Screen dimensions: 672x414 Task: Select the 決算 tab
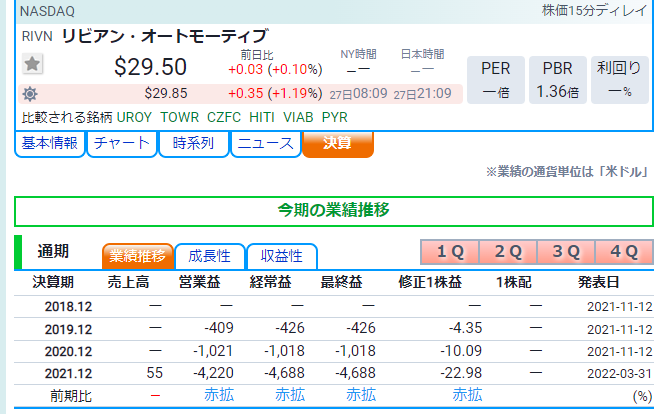pyautogui.click(x=338, y=144)
